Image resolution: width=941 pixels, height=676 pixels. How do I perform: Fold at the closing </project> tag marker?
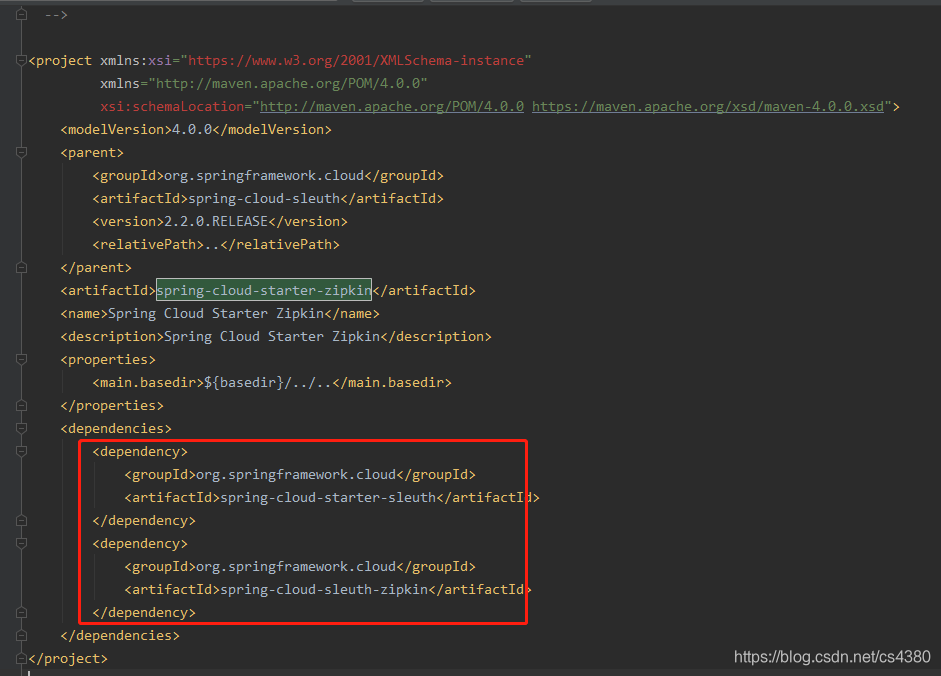(22, 659)
